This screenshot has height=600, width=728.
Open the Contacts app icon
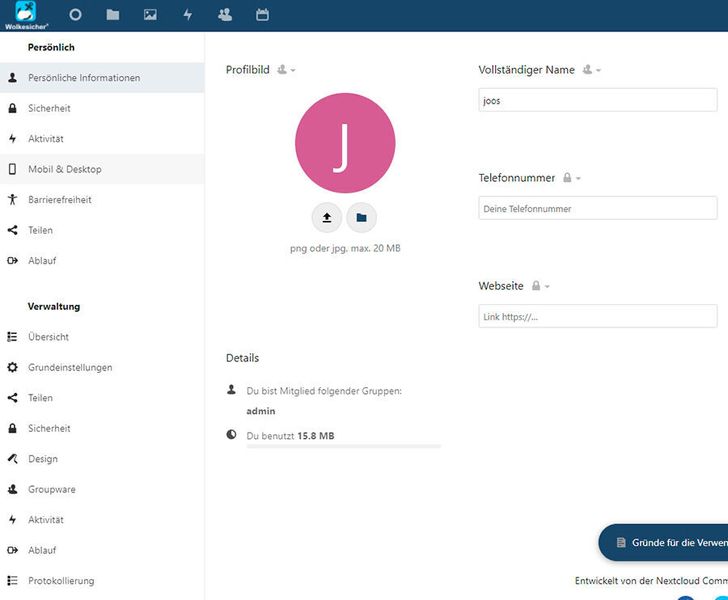point(225,15)
